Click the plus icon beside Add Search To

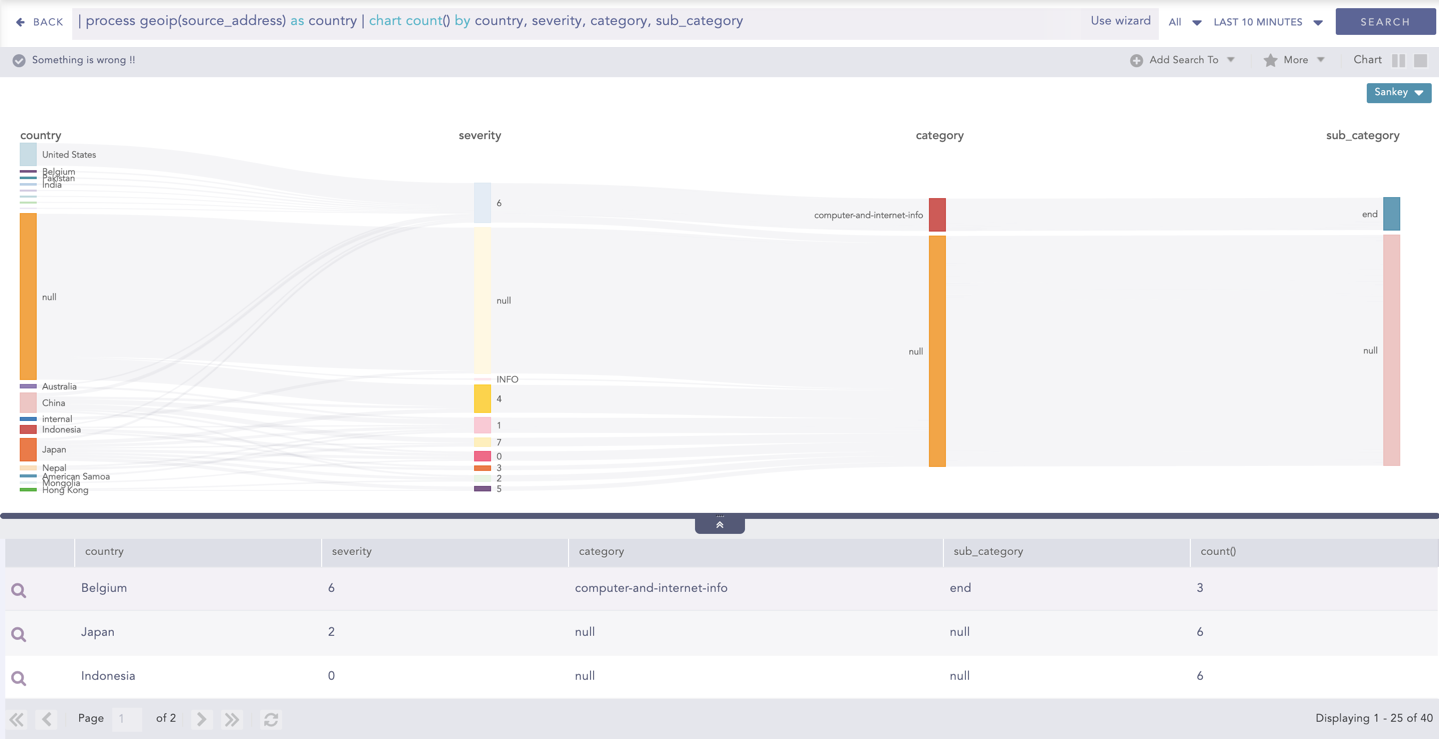[1136, 61]
